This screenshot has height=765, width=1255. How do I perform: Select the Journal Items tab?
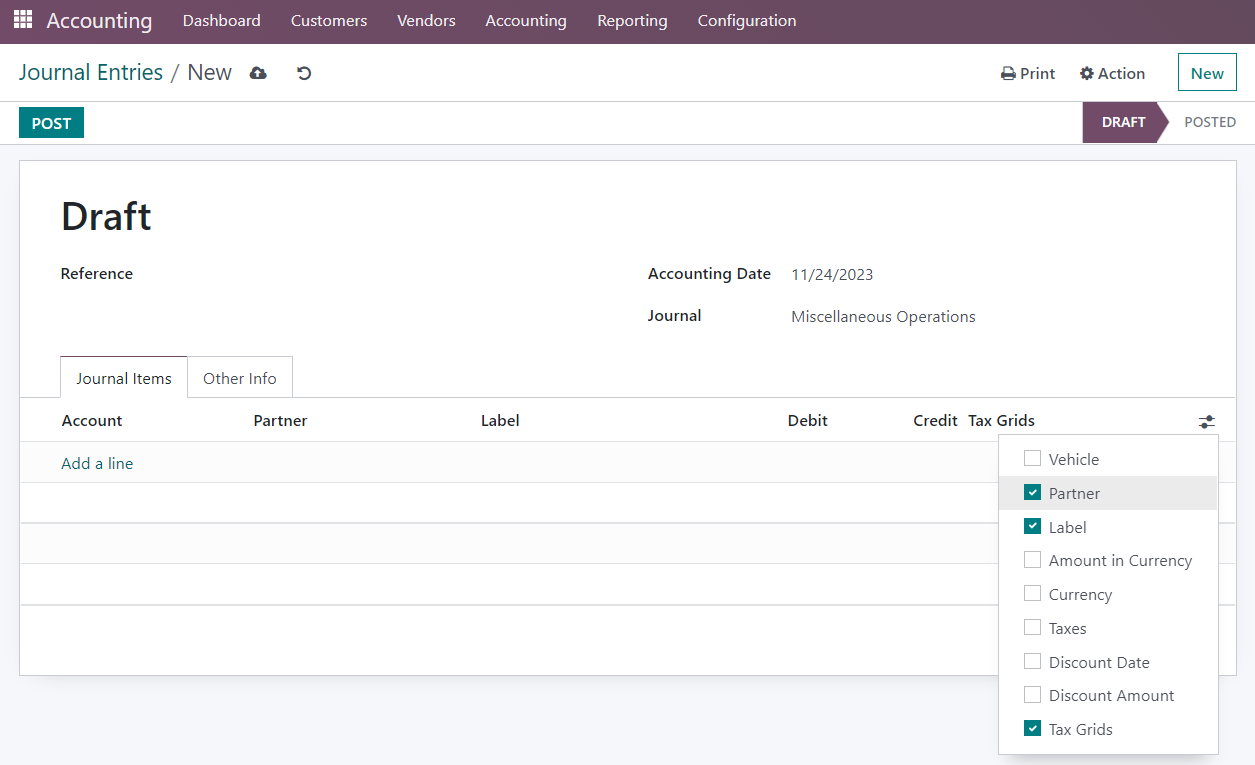pos(124,378)
